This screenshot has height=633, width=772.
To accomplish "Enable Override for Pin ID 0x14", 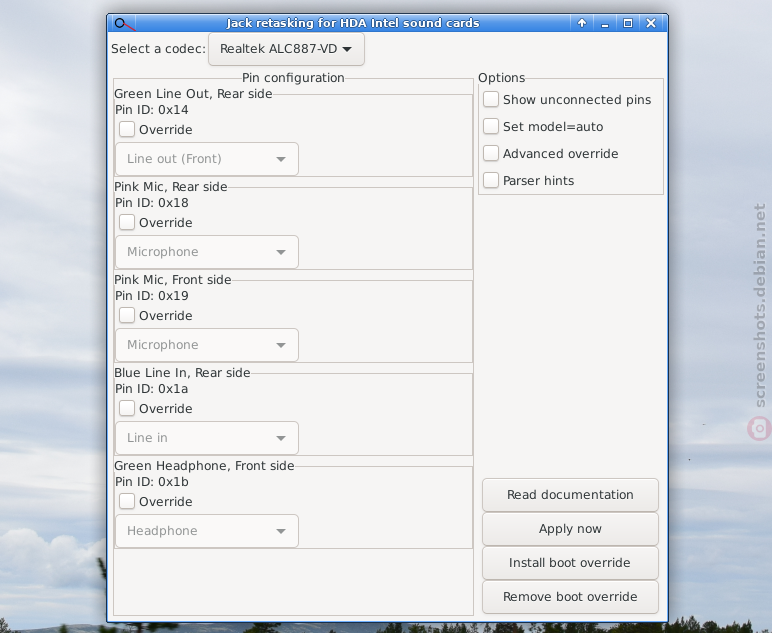I will point(127,129).
